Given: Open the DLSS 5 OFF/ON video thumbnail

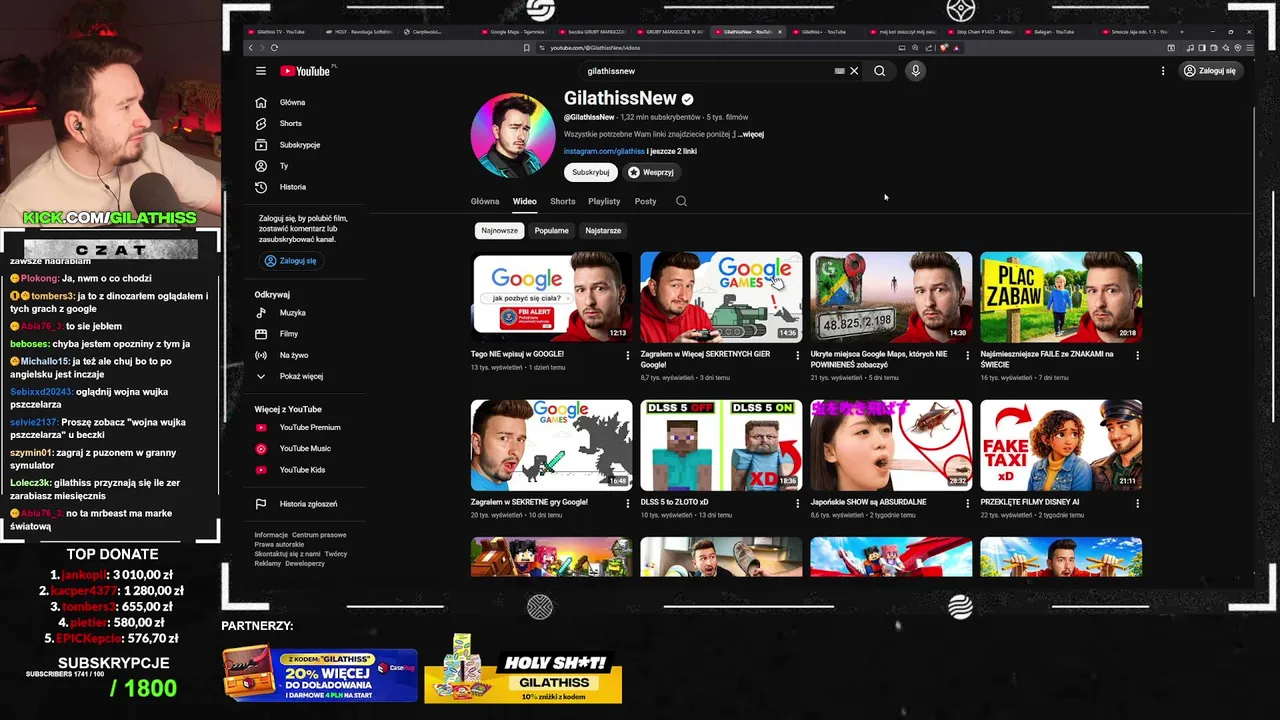Looking at the screenshot, I should pos(721,445).
